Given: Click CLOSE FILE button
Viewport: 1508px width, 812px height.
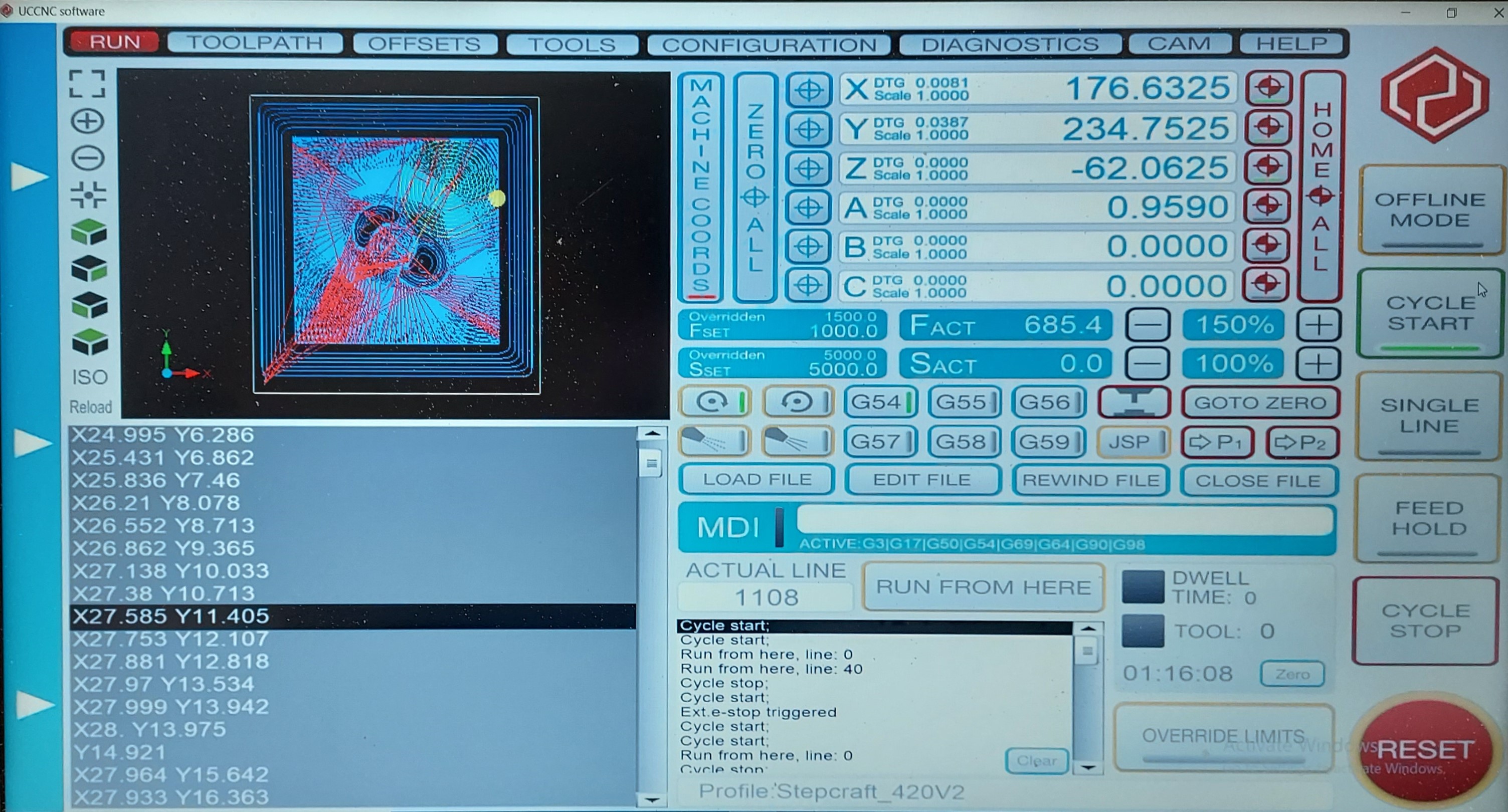Looking at the screenshot, I should click(x=1259, y=481).
